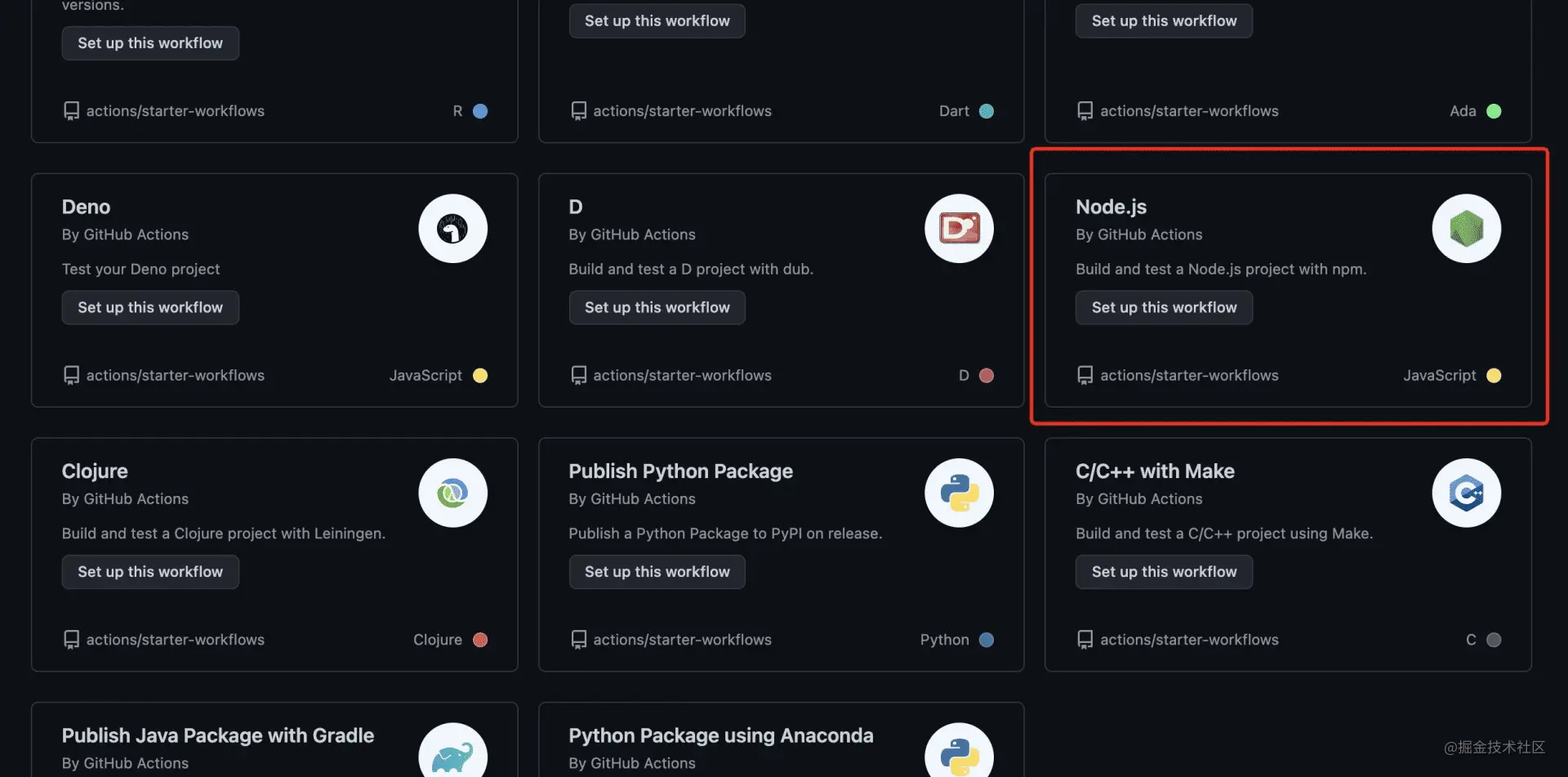
Task: Click Publish Python Package logo icon
Action: 959,493
